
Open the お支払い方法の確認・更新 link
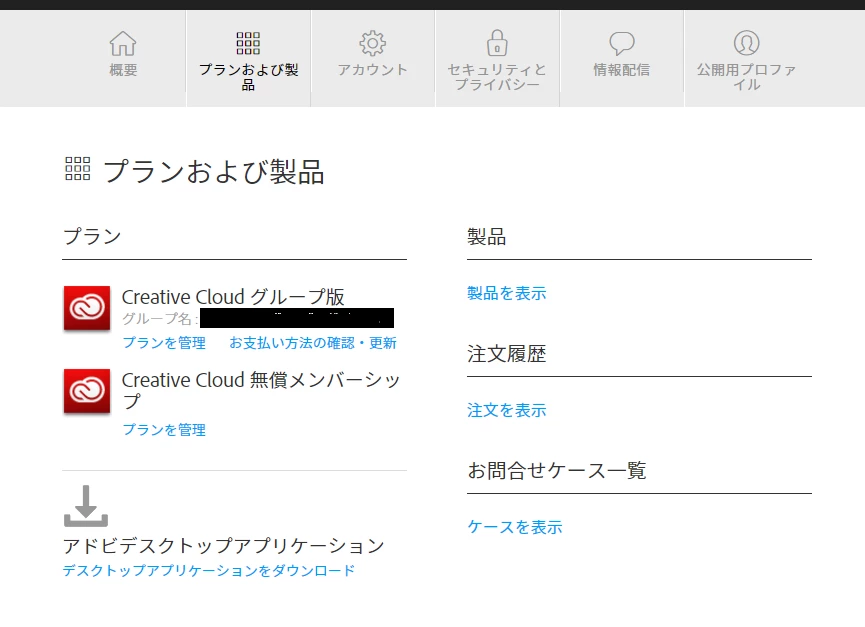click(313, 343)
